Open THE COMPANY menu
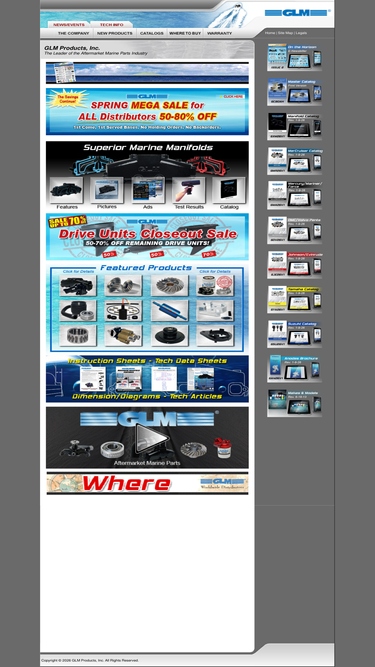 click(74, 33)
